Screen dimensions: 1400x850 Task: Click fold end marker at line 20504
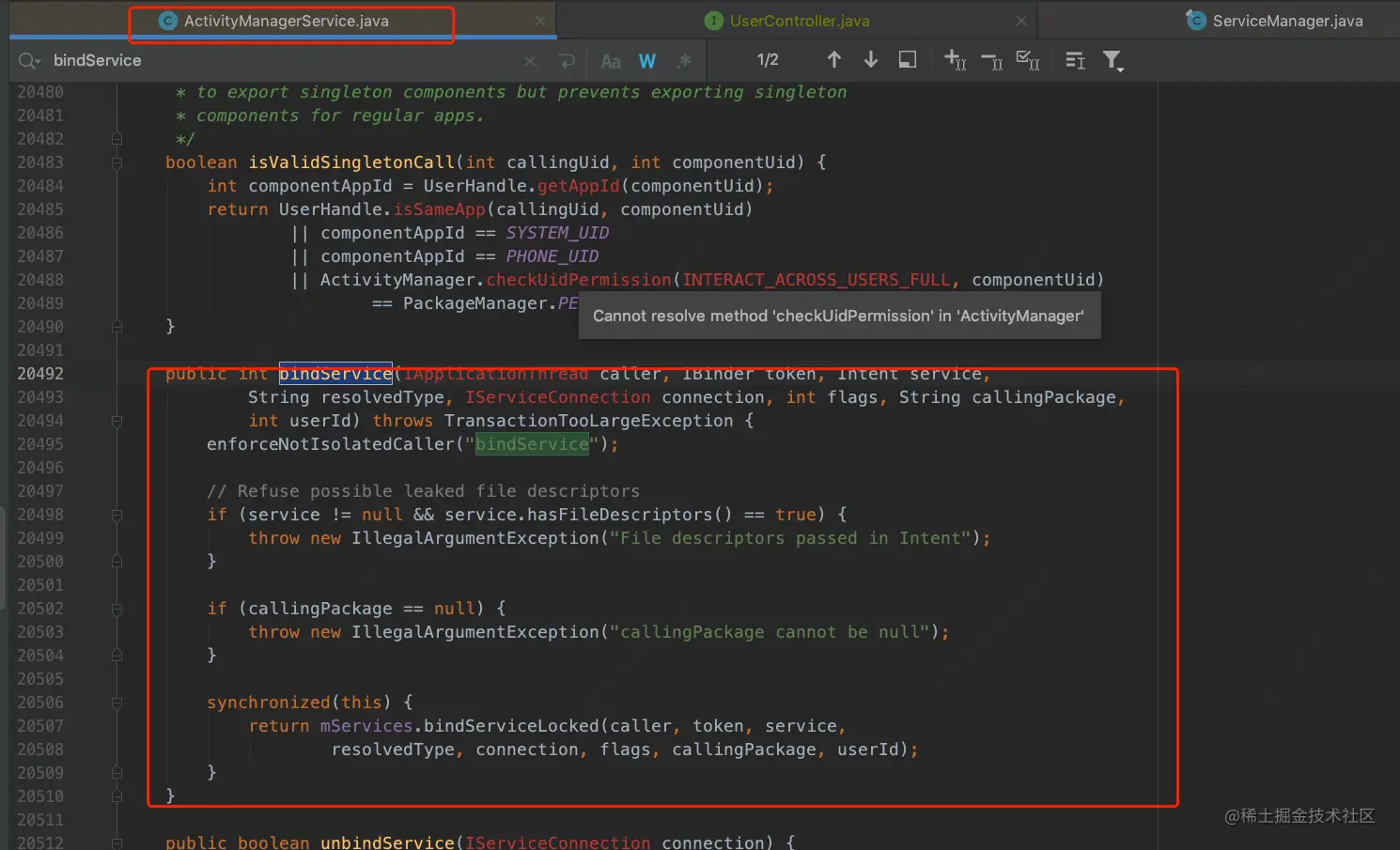[117, 656]
